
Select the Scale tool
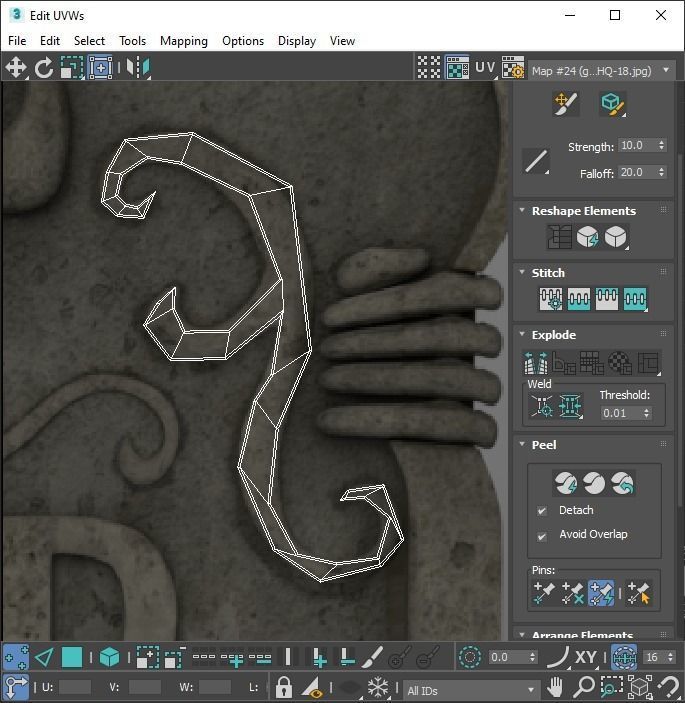click(72, 68)
